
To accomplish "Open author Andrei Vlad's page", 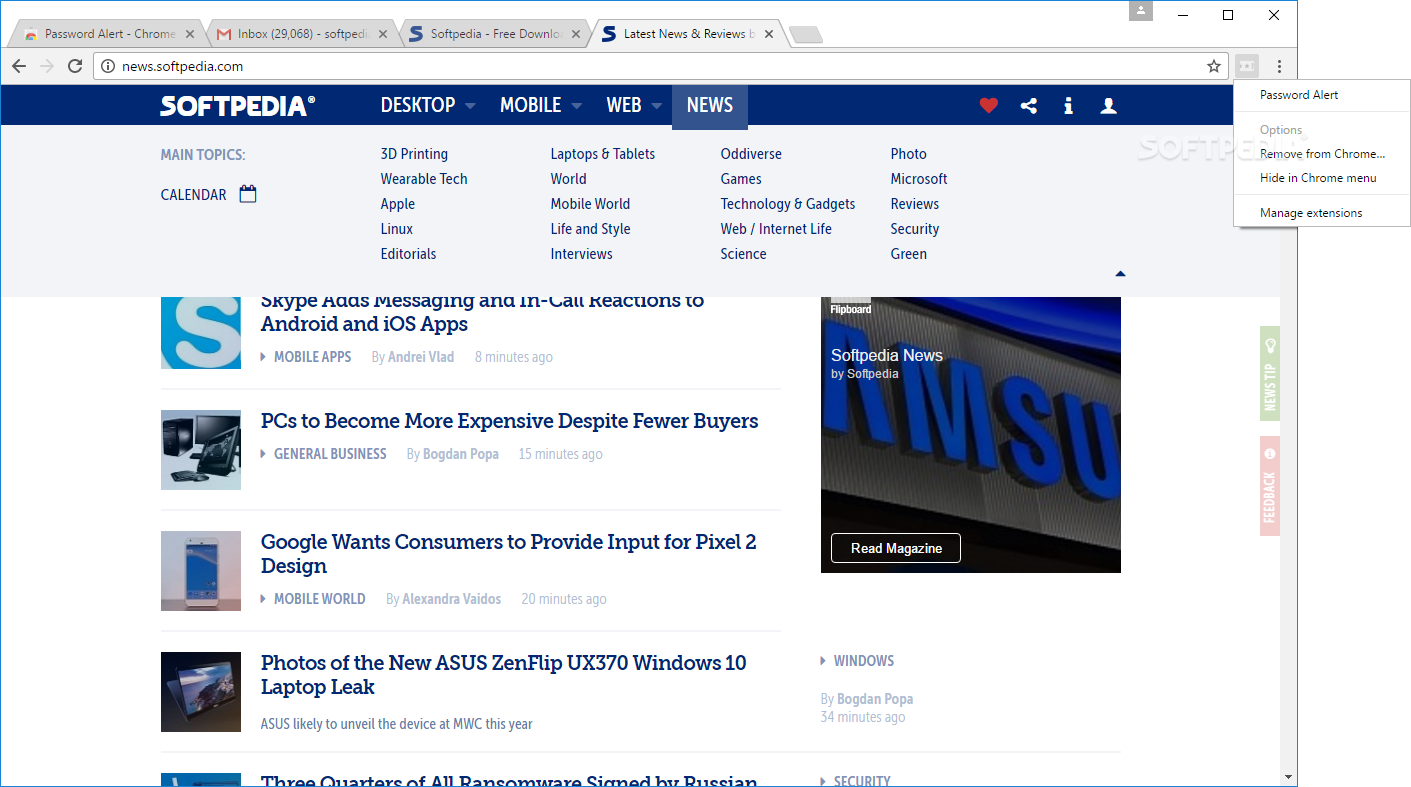I will (421, 357).
